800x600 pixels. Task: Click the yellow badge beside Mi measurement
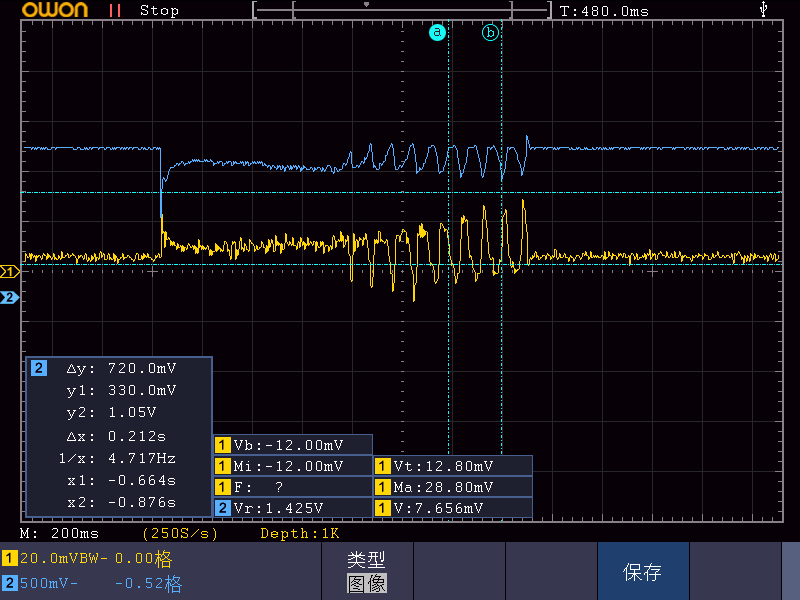pos(222,466)
